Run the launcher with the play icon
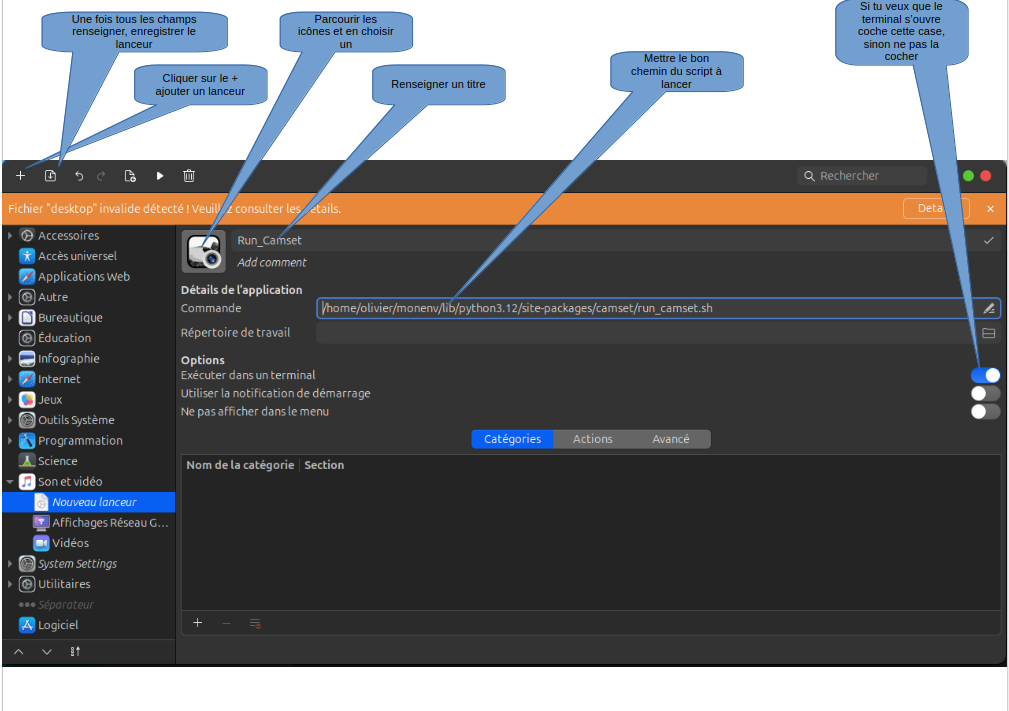 160,176
